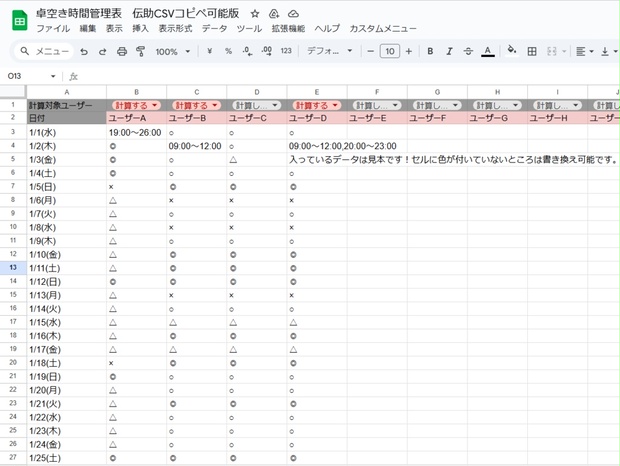
Task: Open ユーザーB 計算する dropdown chip
Action: click(x=197, y=105)
